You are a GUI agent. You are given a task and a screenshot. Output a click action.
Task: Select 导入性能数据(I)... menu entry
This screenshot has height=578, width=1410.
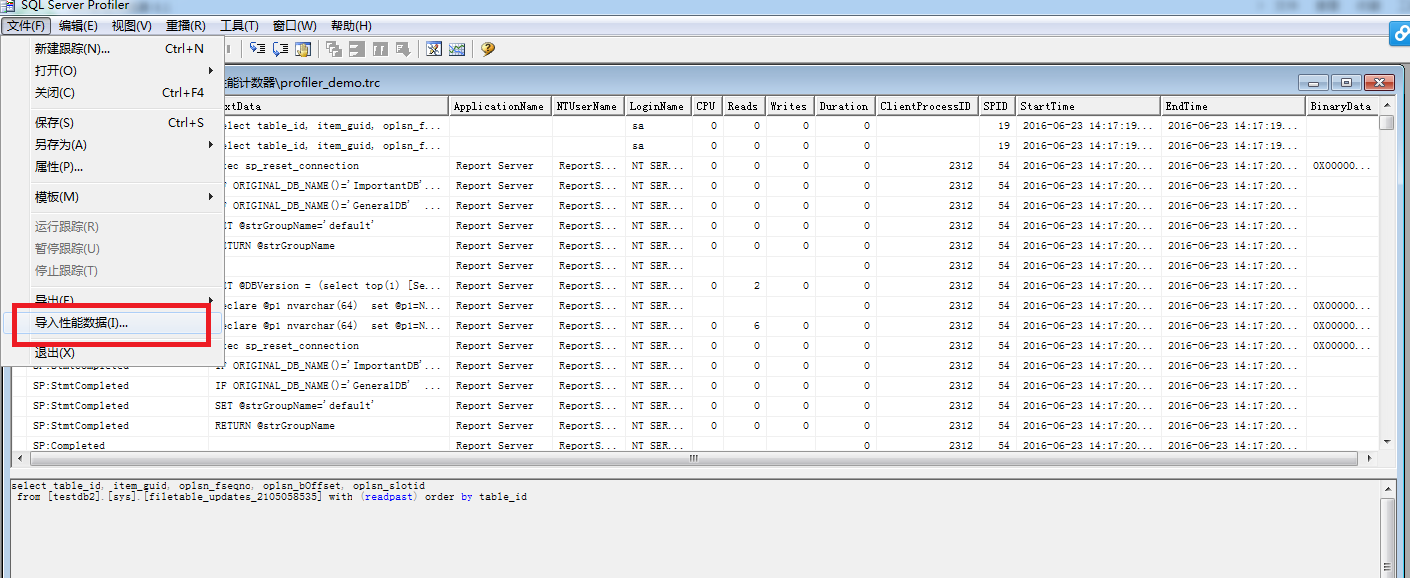tap(114, 322)
